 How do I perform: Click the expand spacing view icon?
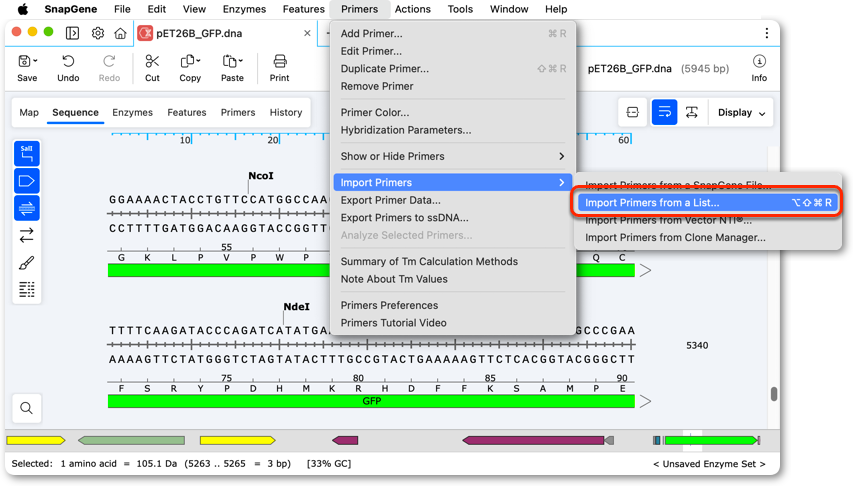[691, 112]
